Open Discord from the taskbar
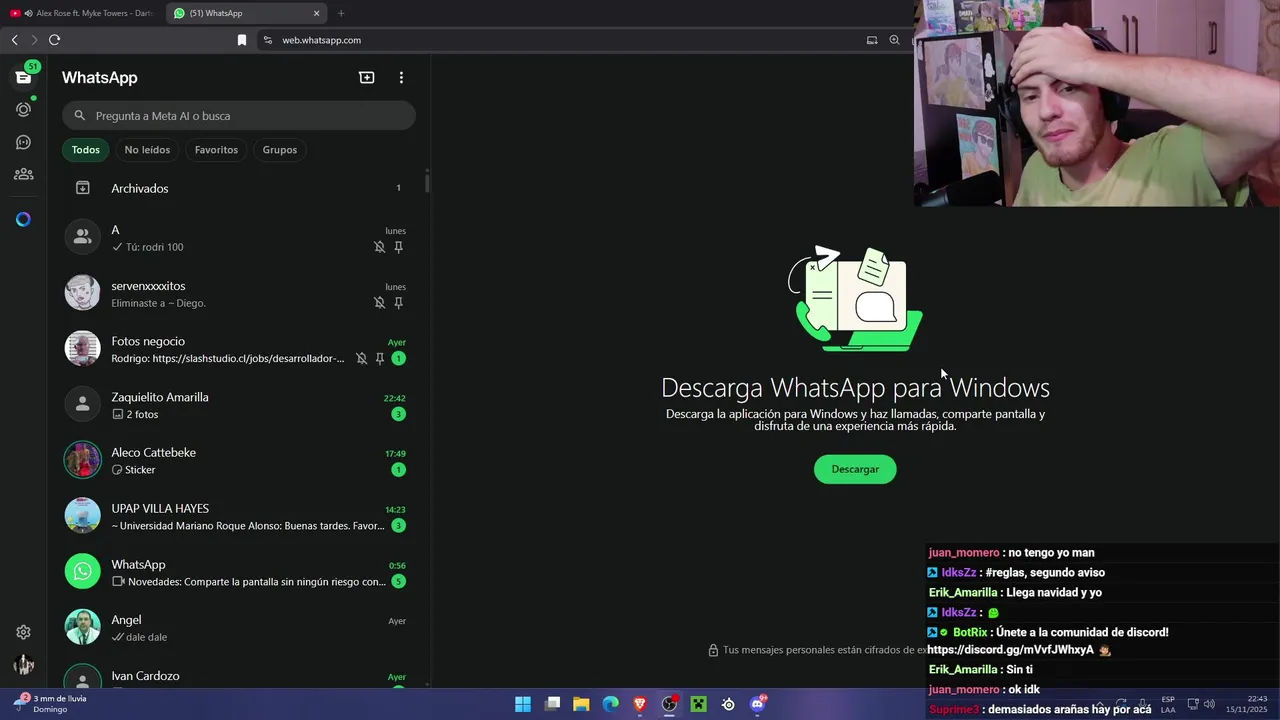 pyautogui.click(x=758, y=704)
